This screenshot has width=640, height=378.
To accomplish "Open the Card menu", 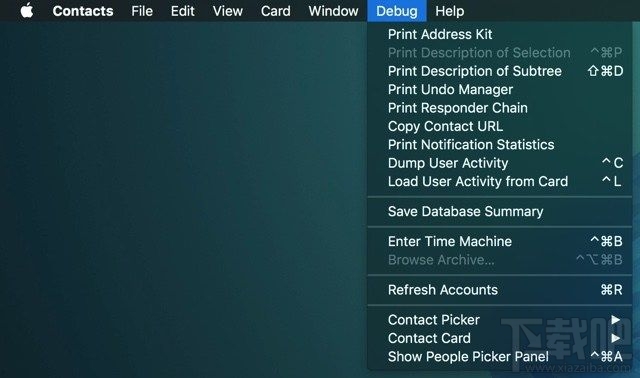I will [x=276, y=11].
